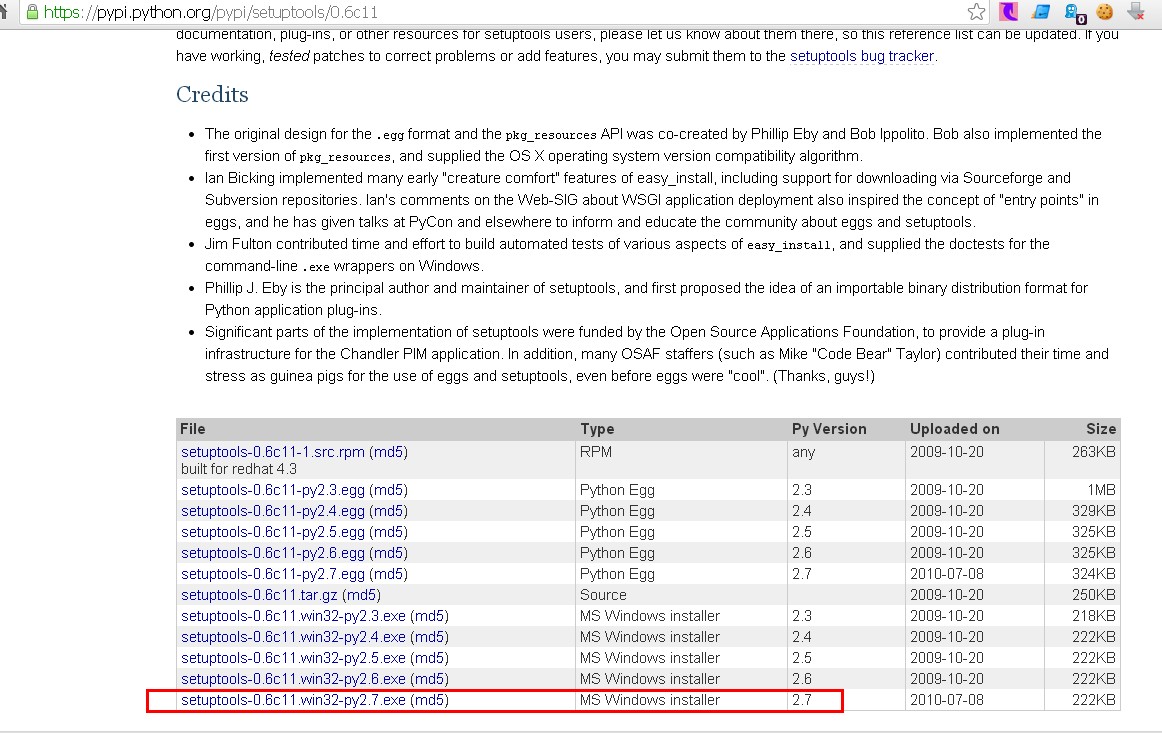Download setuptools-0.6c11-py2.4.egg
This screenshot has width=1162, height=733.
click(x=273, y=511)
